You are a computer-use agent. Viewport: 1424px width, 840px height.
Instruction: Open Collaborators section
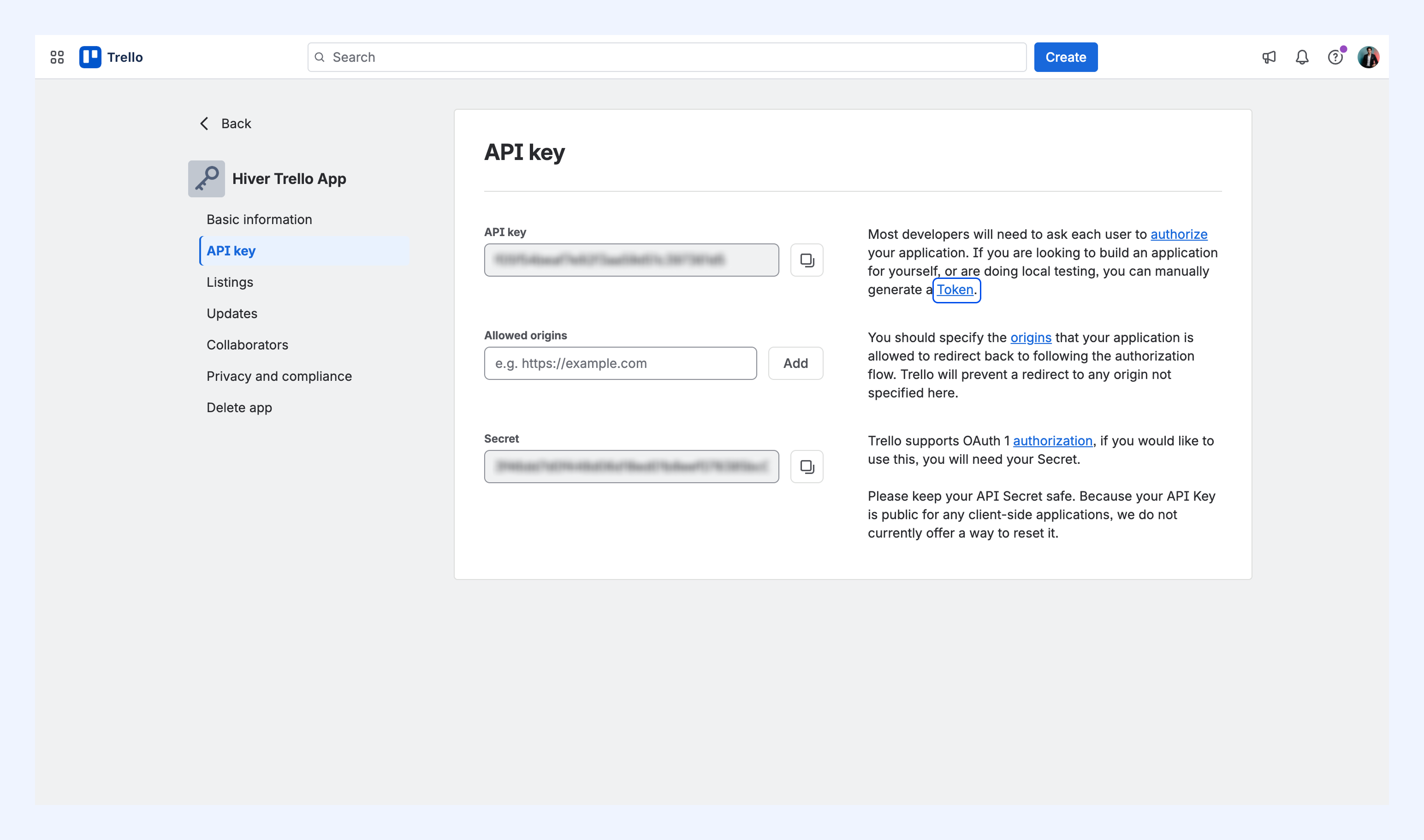[x=248, y=345]
